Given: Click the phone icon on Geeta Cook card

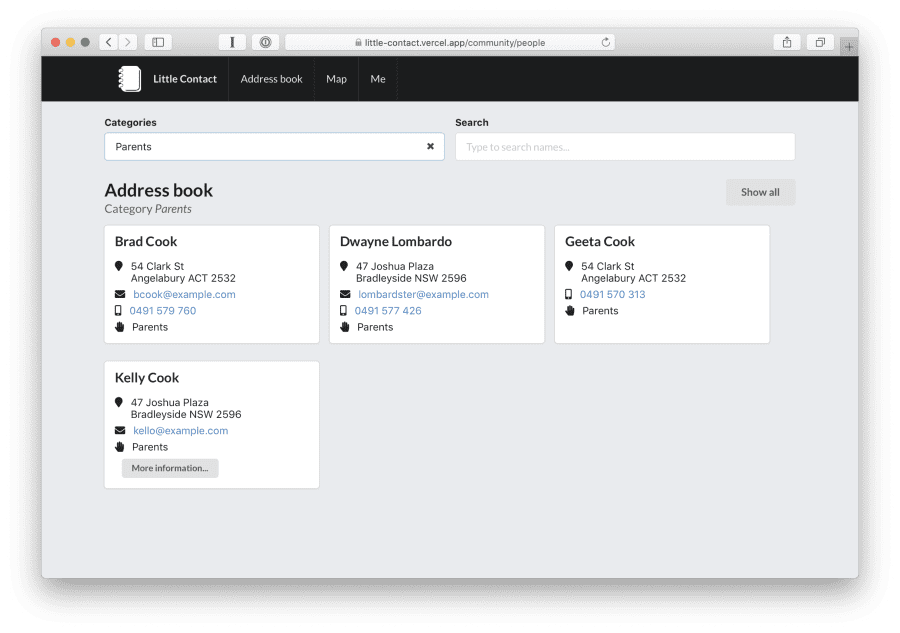Looking at the screenshot, I should tap(568, 294).
